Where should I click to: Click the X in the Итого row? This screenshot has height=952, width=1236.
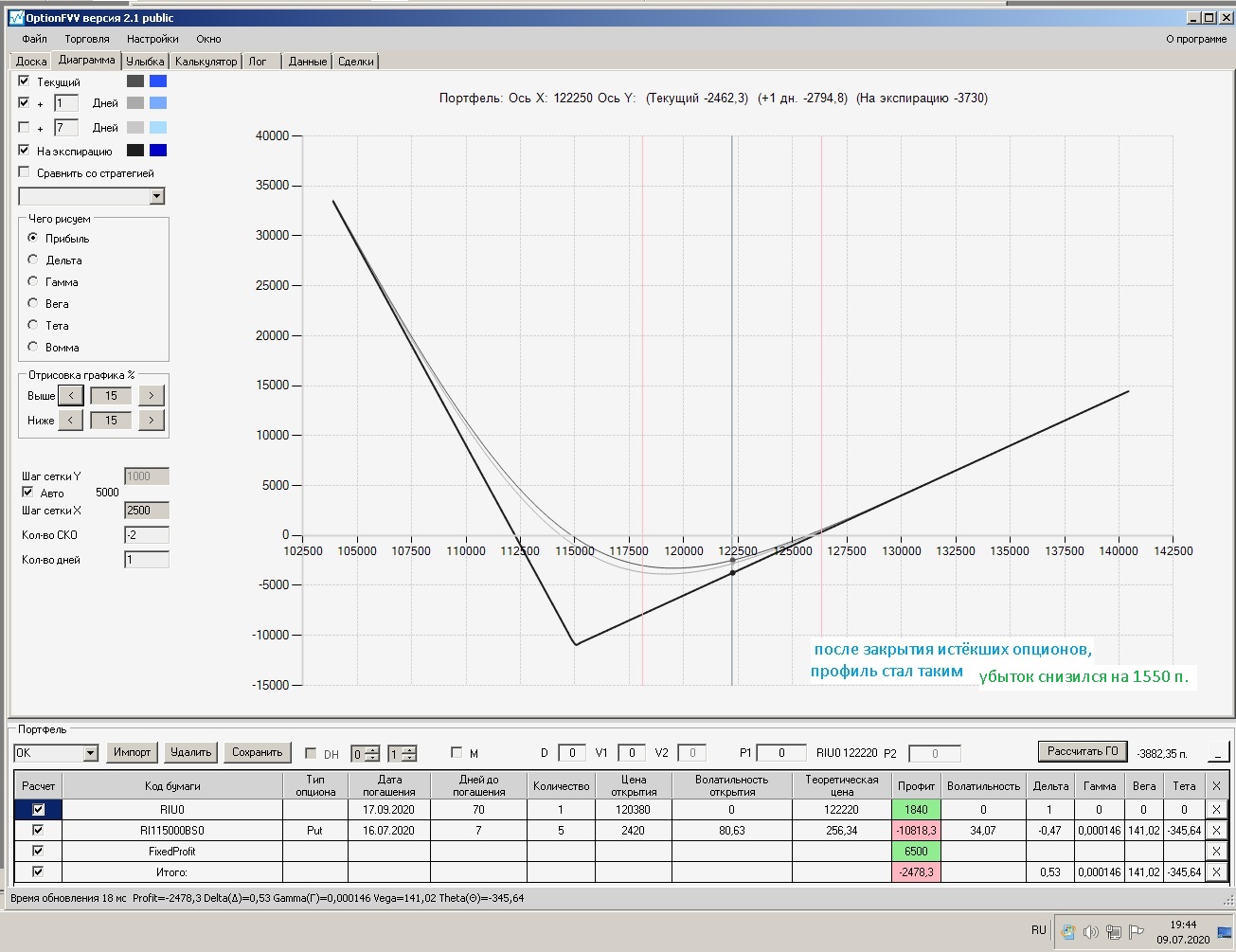point(1216,872)
